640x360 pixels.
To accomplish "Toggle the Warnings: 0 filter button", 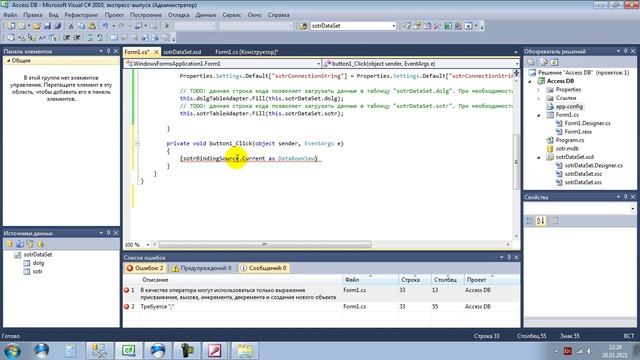I will coord(202,268).
